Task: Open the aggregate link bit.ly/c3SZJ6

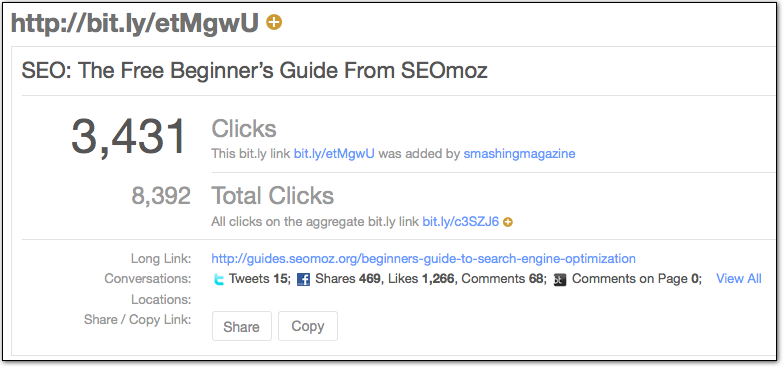Action: pyautogui.click(x=460, y=222)
